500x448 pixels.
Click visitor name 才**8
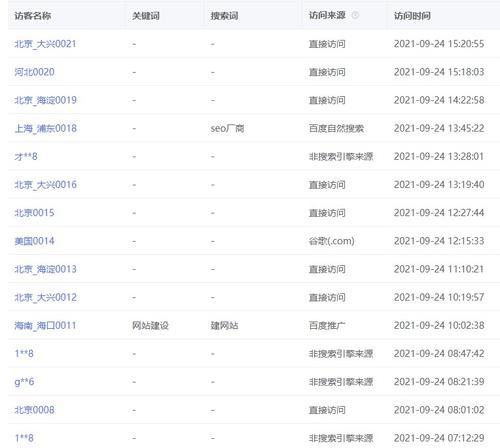click(26, 157)
